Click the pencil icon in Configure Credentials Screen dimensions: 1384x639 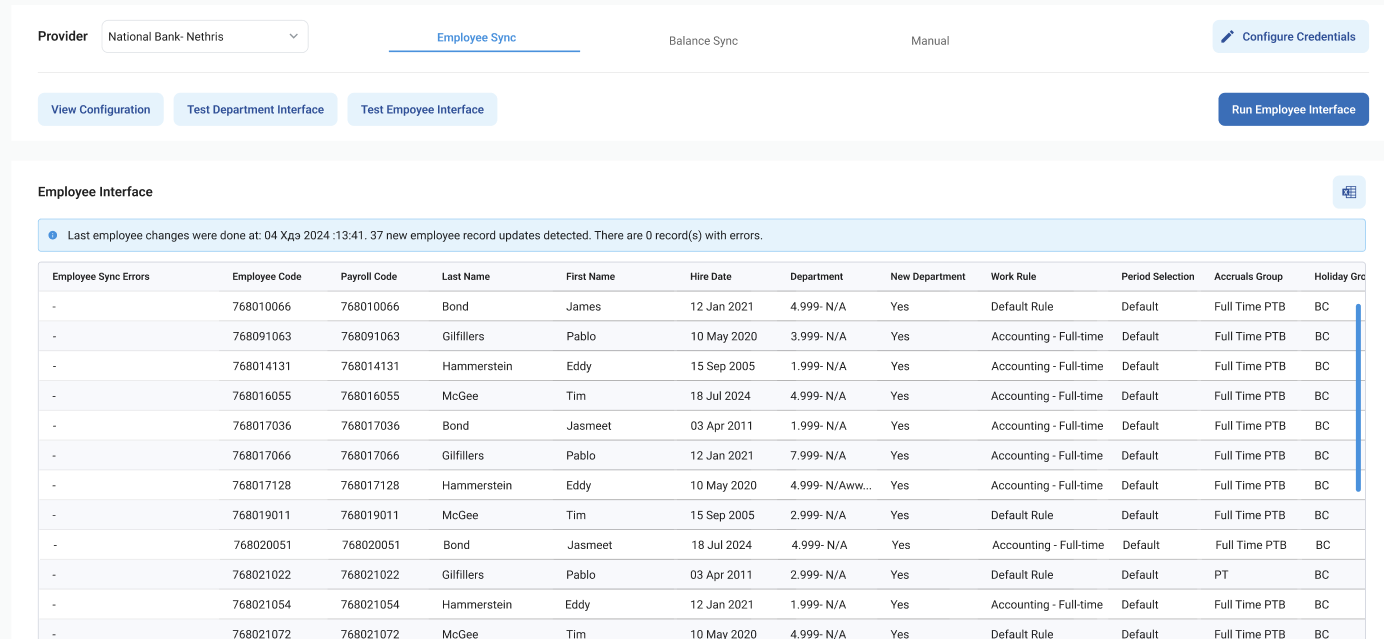[1227, 37]
